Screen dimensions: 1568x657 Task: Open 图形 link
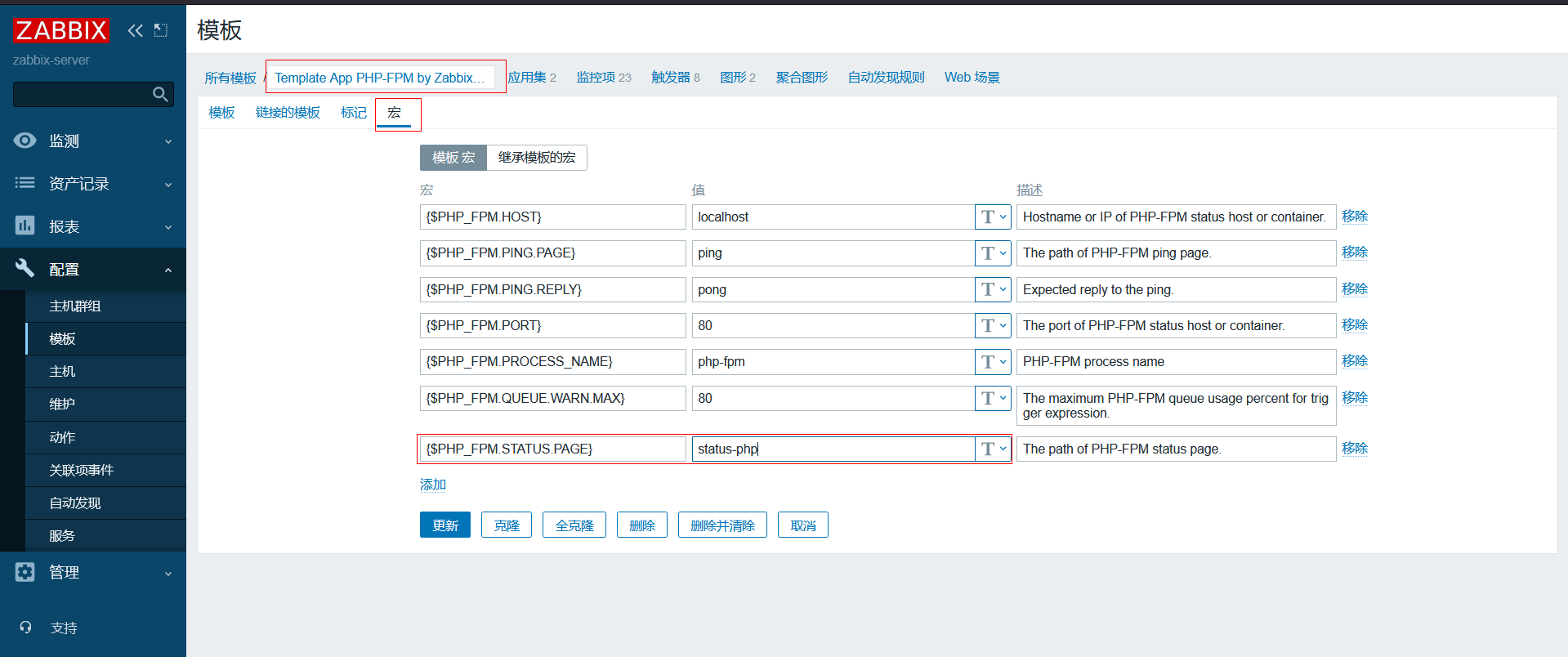733,78
